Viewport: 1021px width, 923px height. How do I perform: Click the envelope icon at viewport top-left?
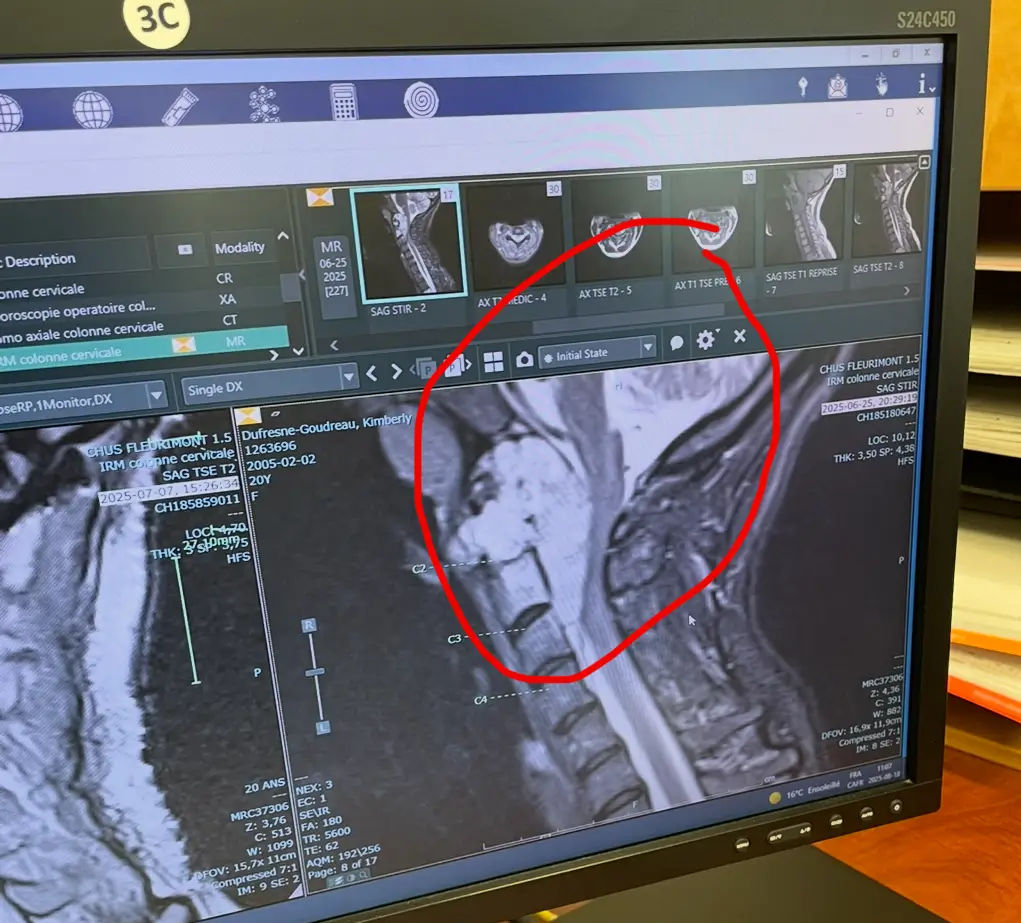tap(248, 417)
